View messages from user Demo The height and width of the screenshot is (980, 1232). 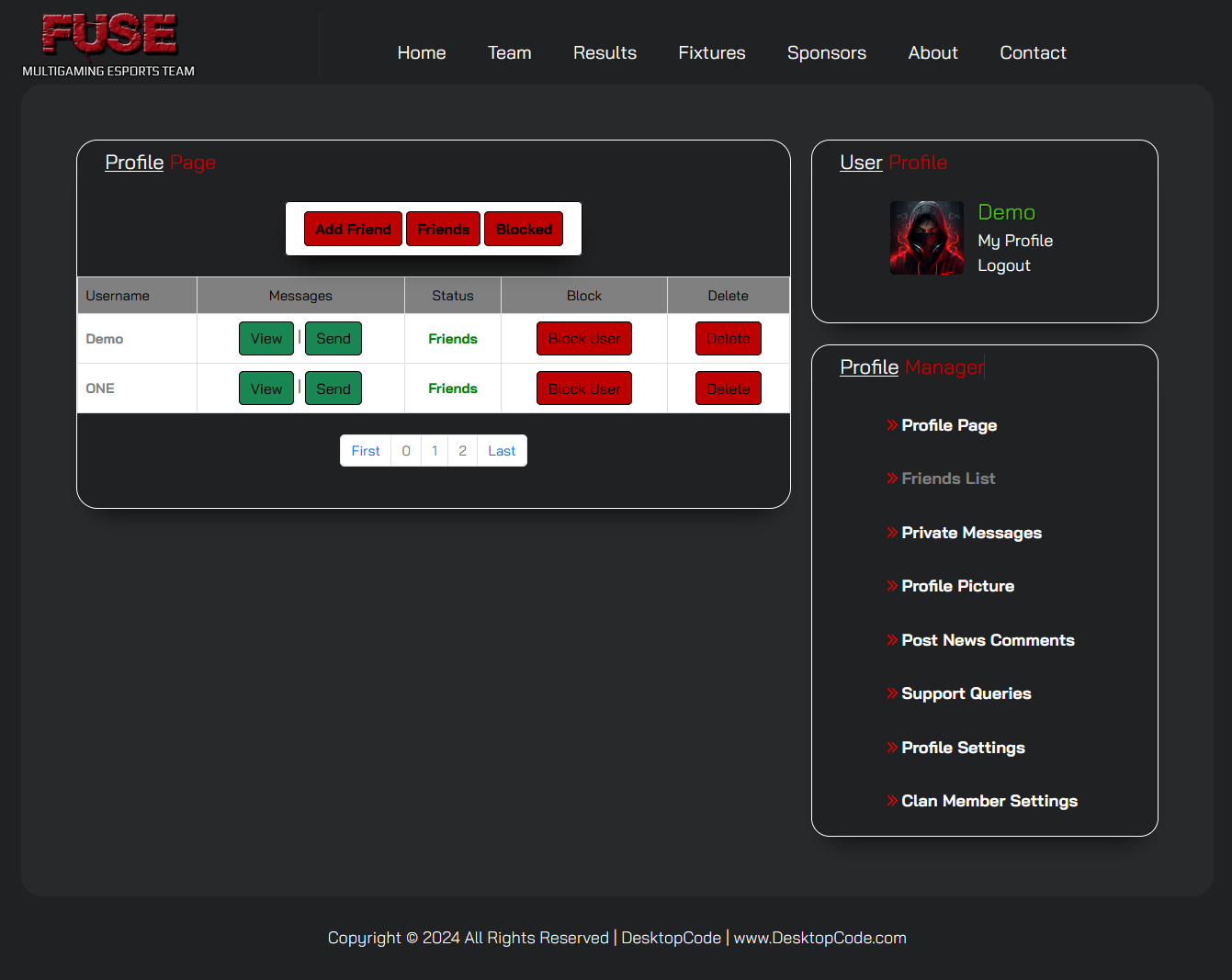point(266,339)
